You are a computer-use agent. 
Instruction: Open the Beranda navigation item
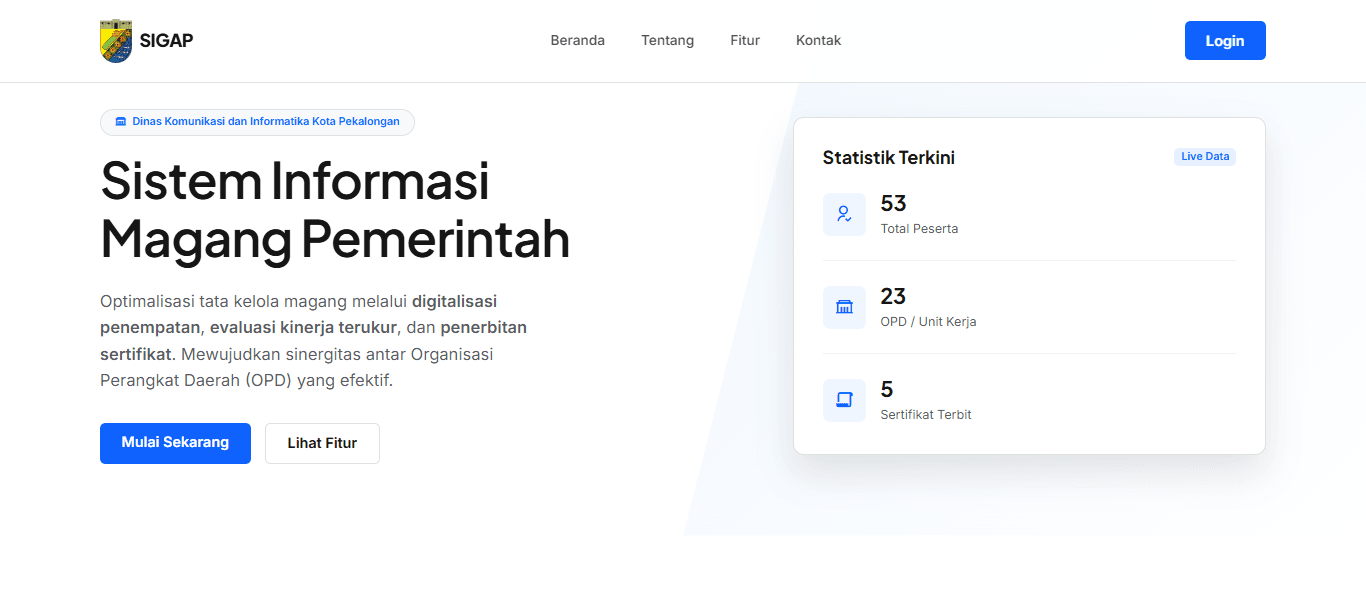pyautogui.click(x=577, y=40)
